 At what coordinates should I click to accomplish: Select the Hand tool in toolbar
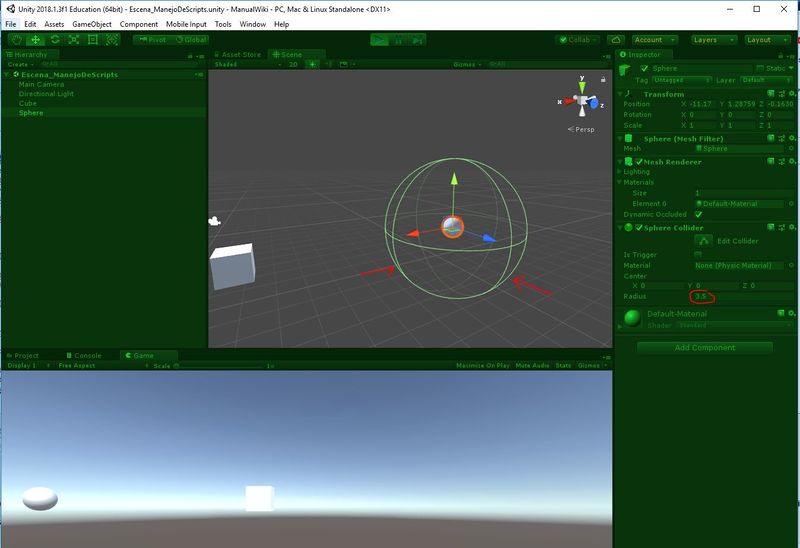(x=16, y=40)
